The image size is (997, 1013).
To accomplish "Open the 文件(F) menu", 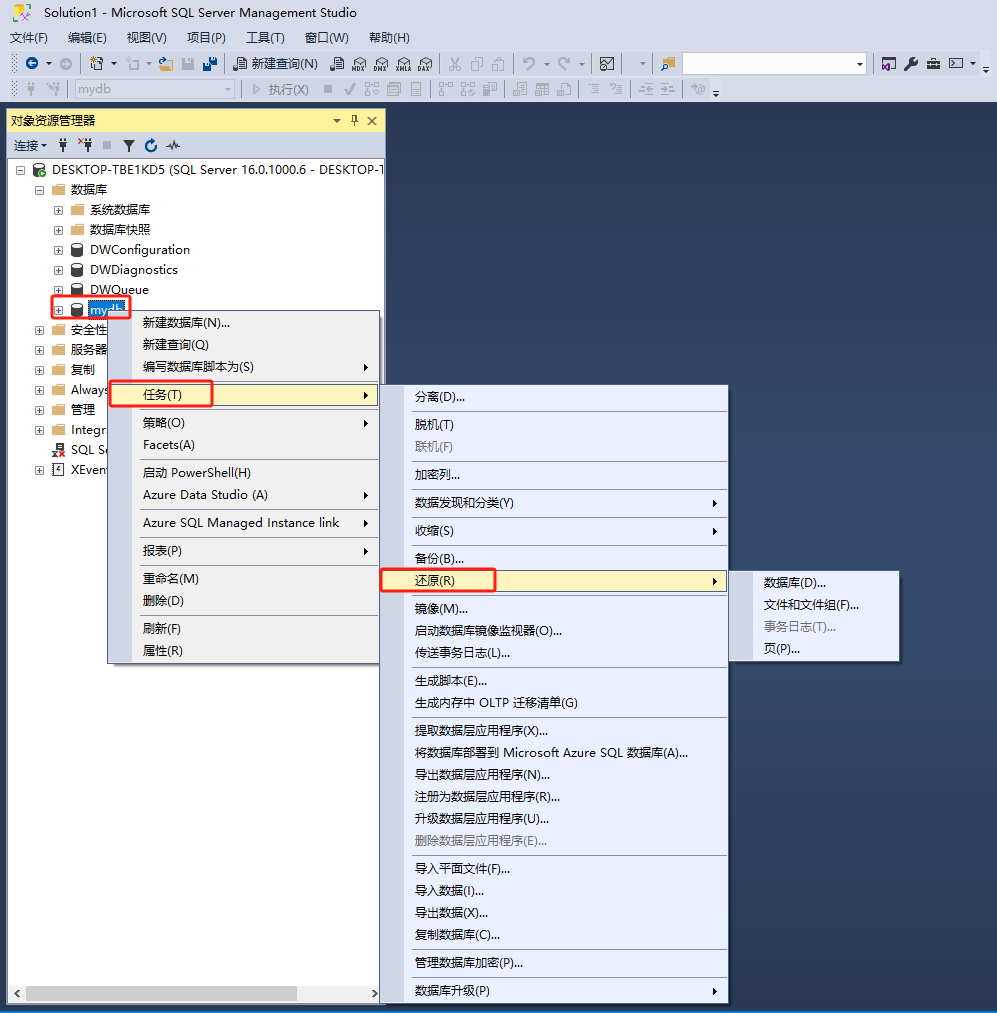I will pos(28,37).
